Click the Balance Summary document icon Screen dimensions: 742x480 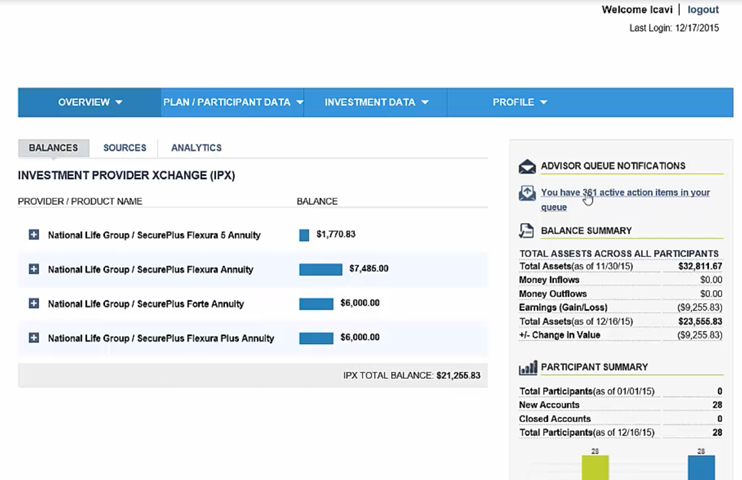click(x=527, y=231)
